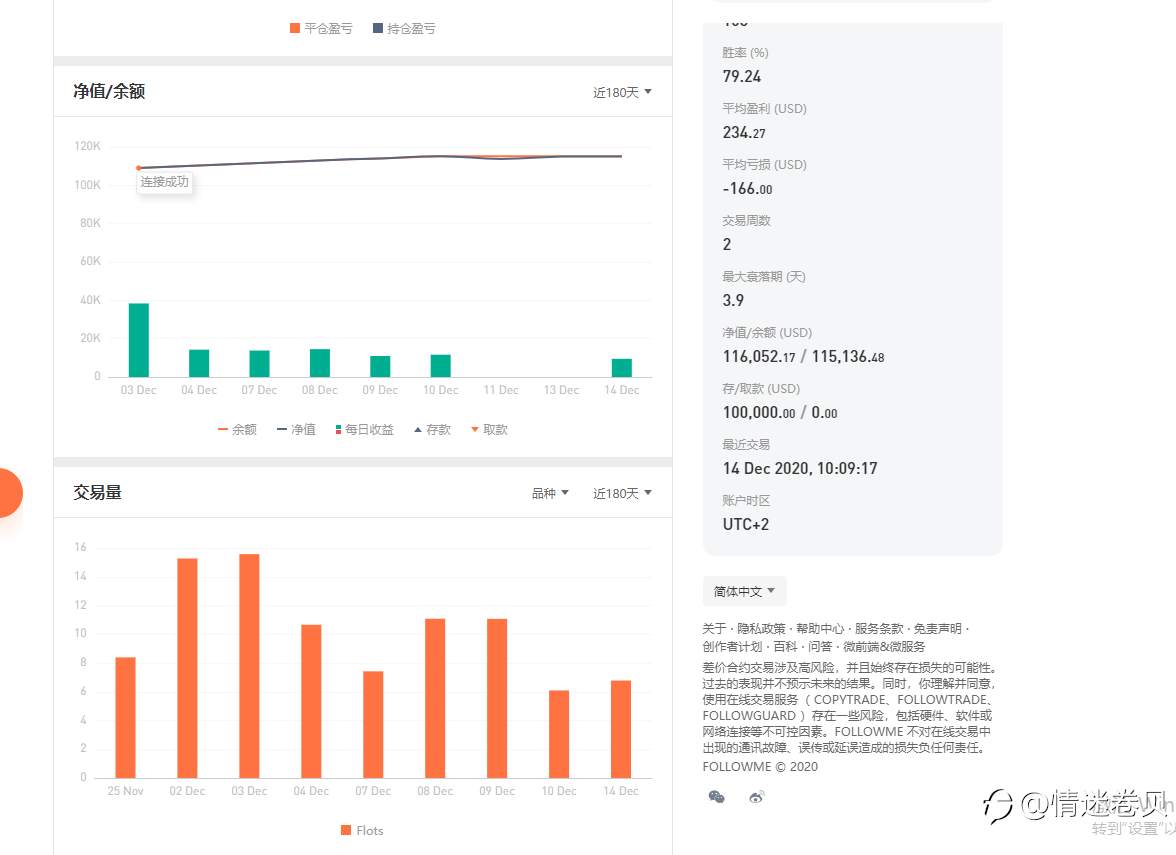
Task: Toggle the 余额 legend line series
Action: click(x=237, y=430)
